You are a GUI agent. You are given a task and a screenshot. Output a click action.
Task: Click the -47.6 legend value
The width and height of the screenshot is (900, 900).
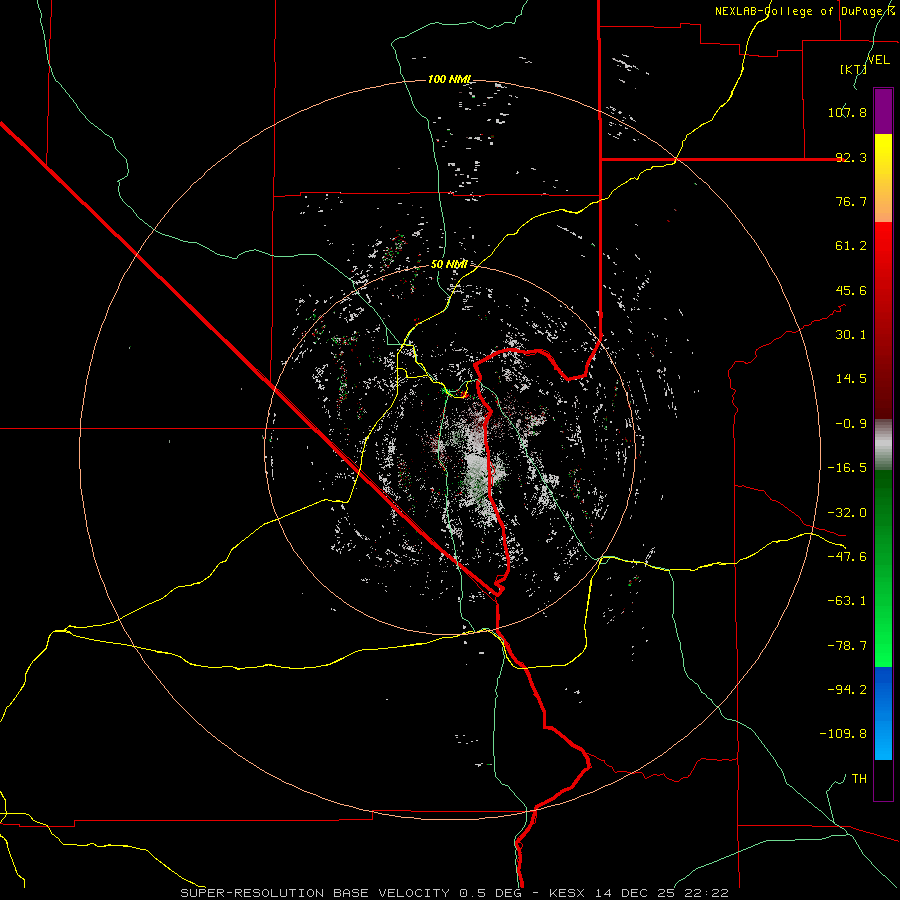point(847,557)
